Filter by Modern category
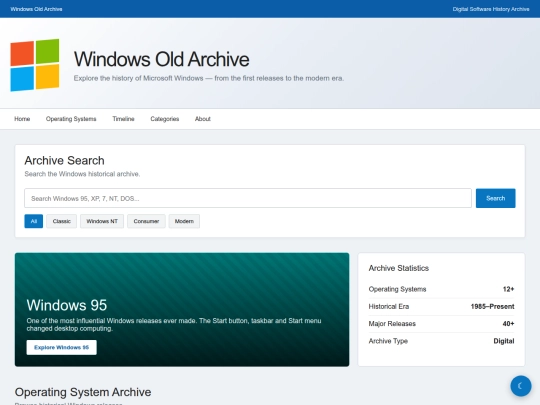The width and height of the screenshot is (540, 405). [x=184, y=221]
